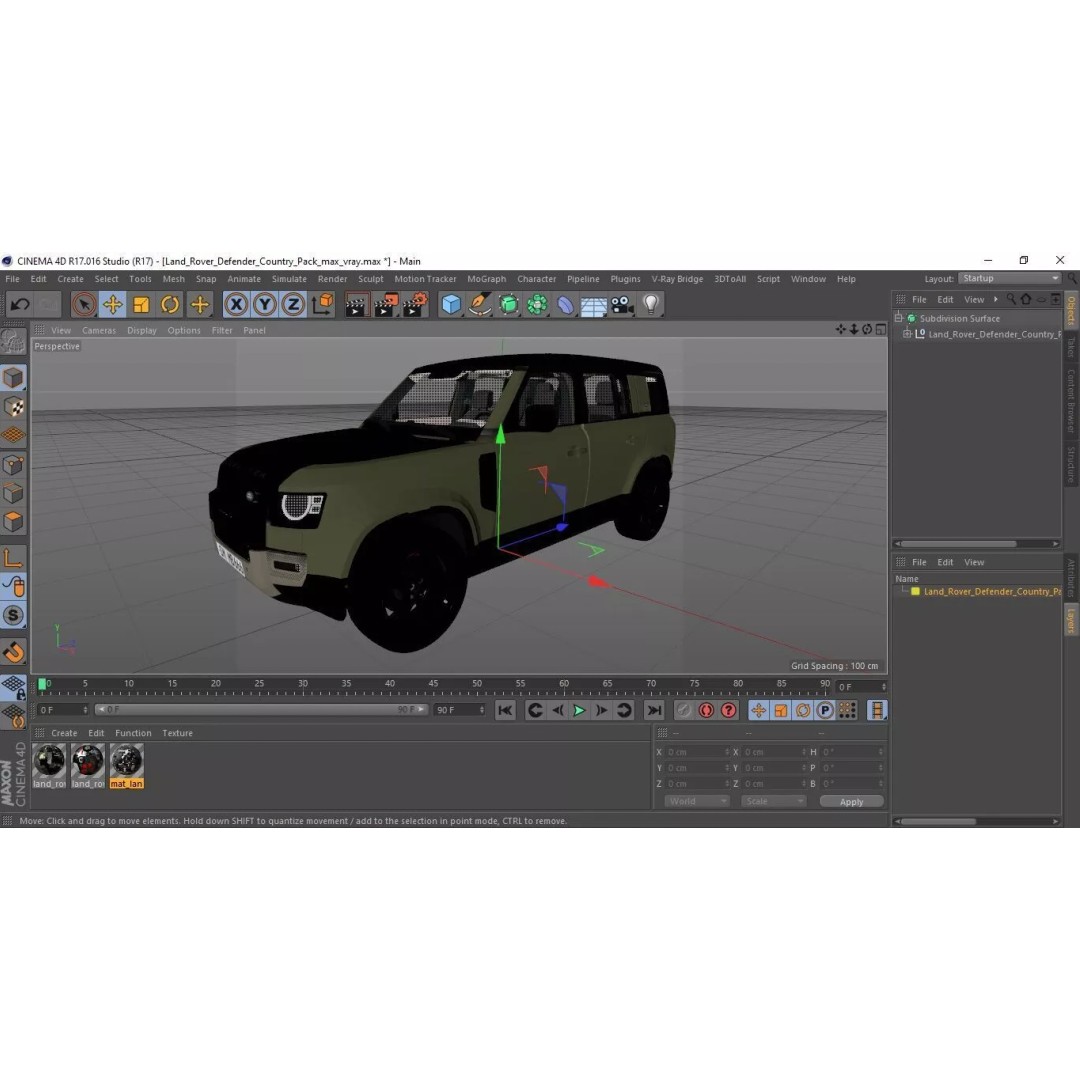Open the World coordinate dropdown
The height and width of the screenshot is (1080, 1080).
point(696,801)
